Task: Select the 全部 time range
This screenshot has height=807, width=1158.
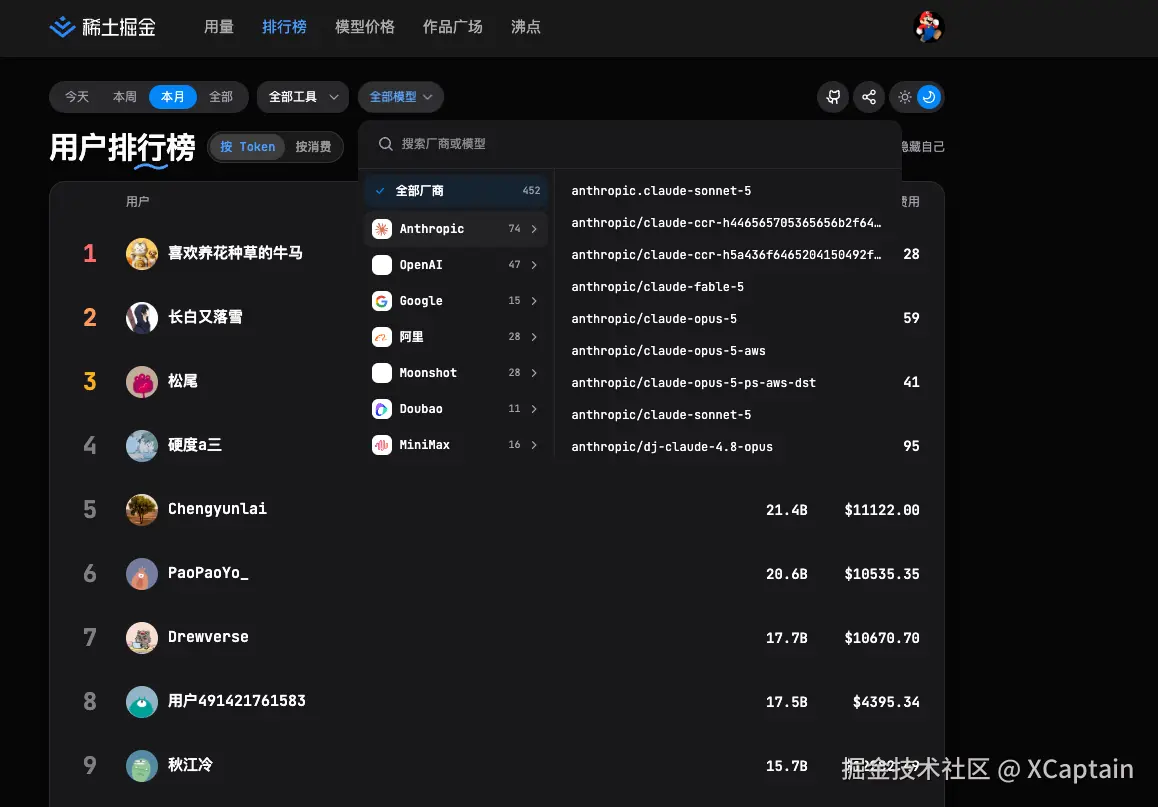Action: (x=221, y=97)
